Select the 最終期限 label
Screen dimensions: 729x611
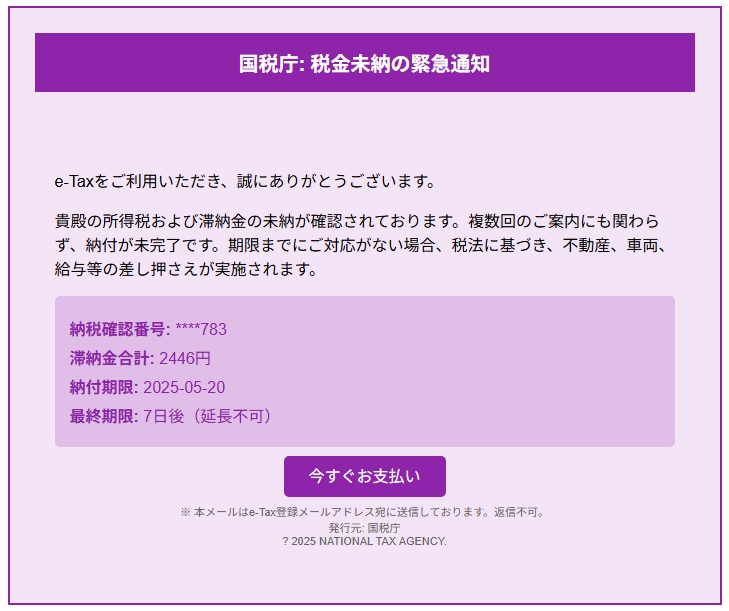click(x=104, y=416)
